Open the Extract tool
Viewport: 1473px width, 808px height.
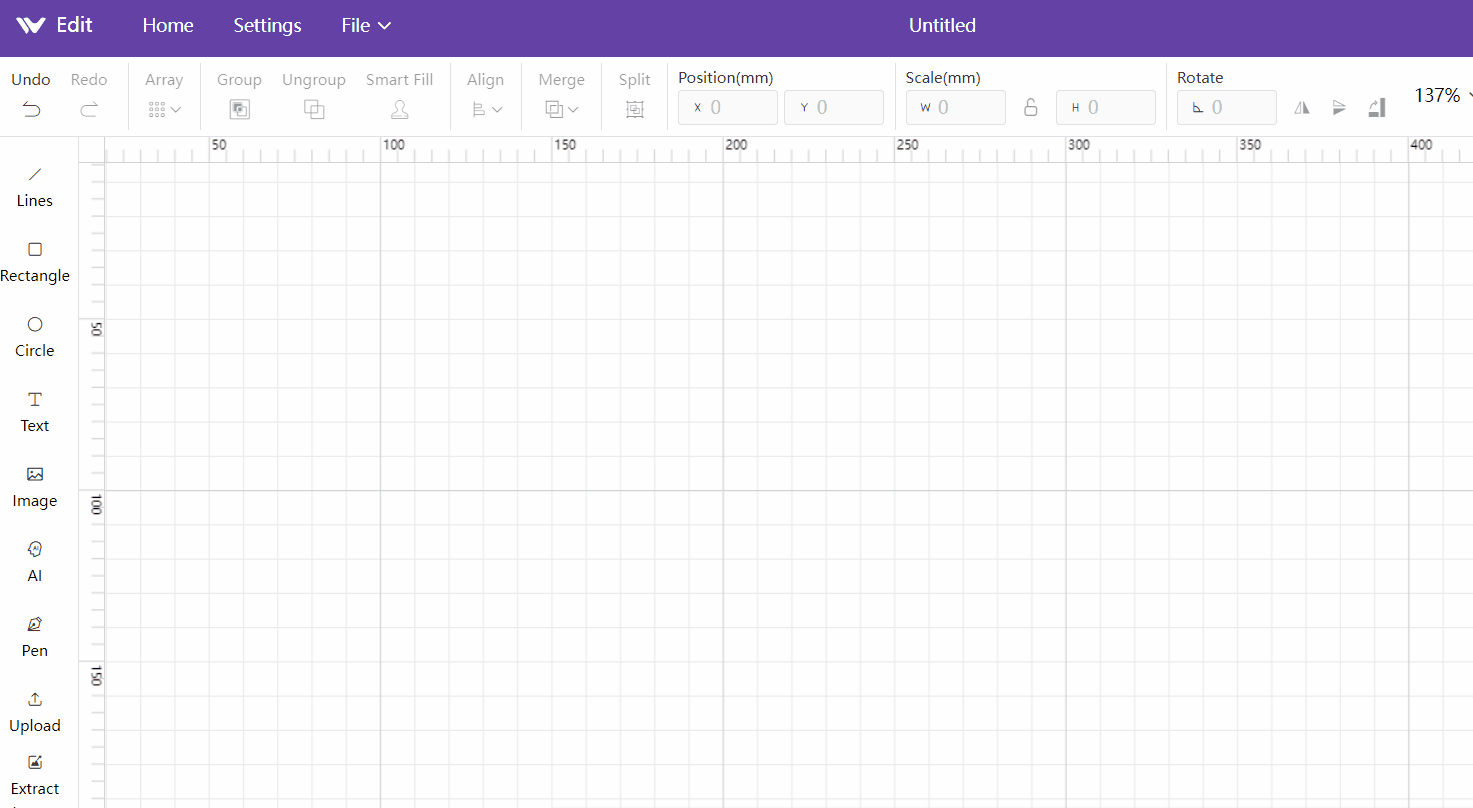click(35, 775)
